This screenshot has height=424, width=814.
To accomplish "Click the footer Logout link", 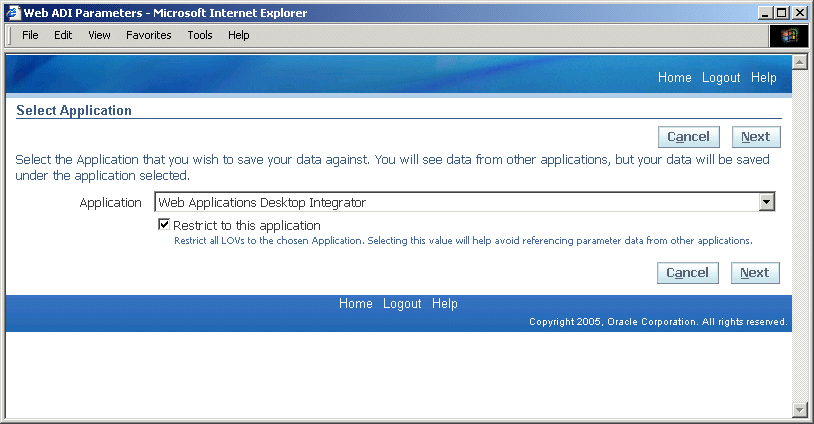I will 402,304.
